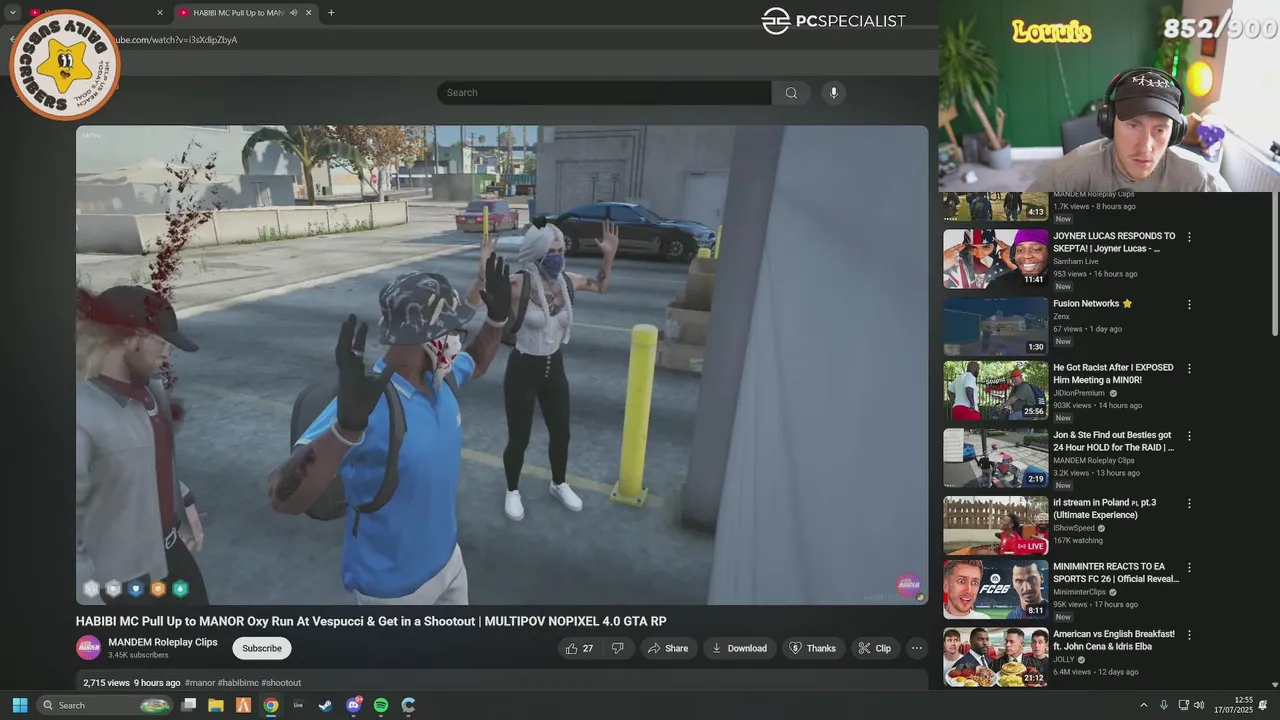Open Spotify from taskbar
The image size is (1280, 720).
pyautogui.click(x=381, y=705)
